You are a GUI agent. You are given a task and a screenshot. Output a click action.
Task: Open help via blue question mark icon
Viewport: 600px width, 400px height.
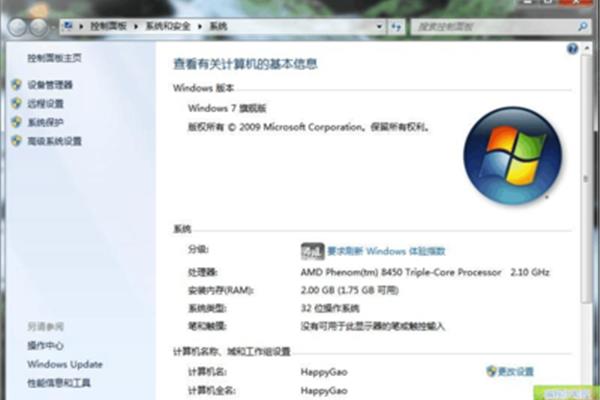(572, 49)
